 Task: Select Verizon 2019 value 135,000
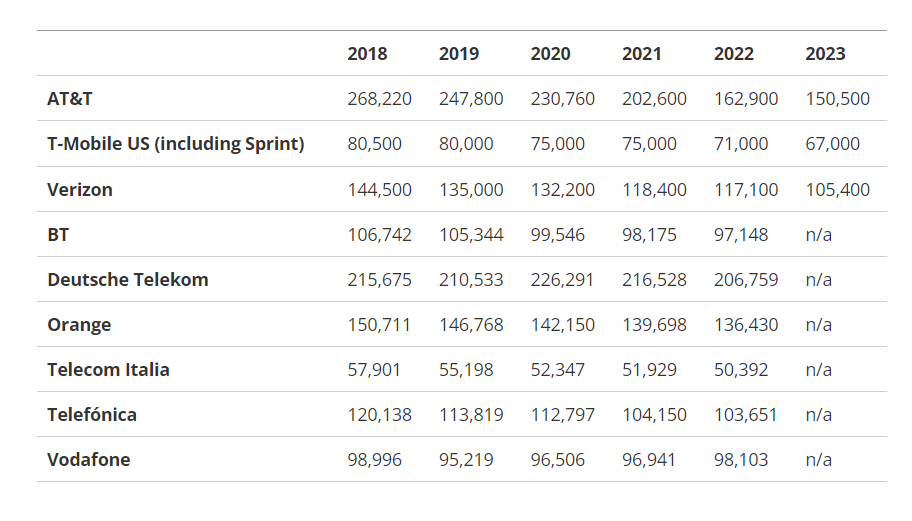[x=471, y=190]
